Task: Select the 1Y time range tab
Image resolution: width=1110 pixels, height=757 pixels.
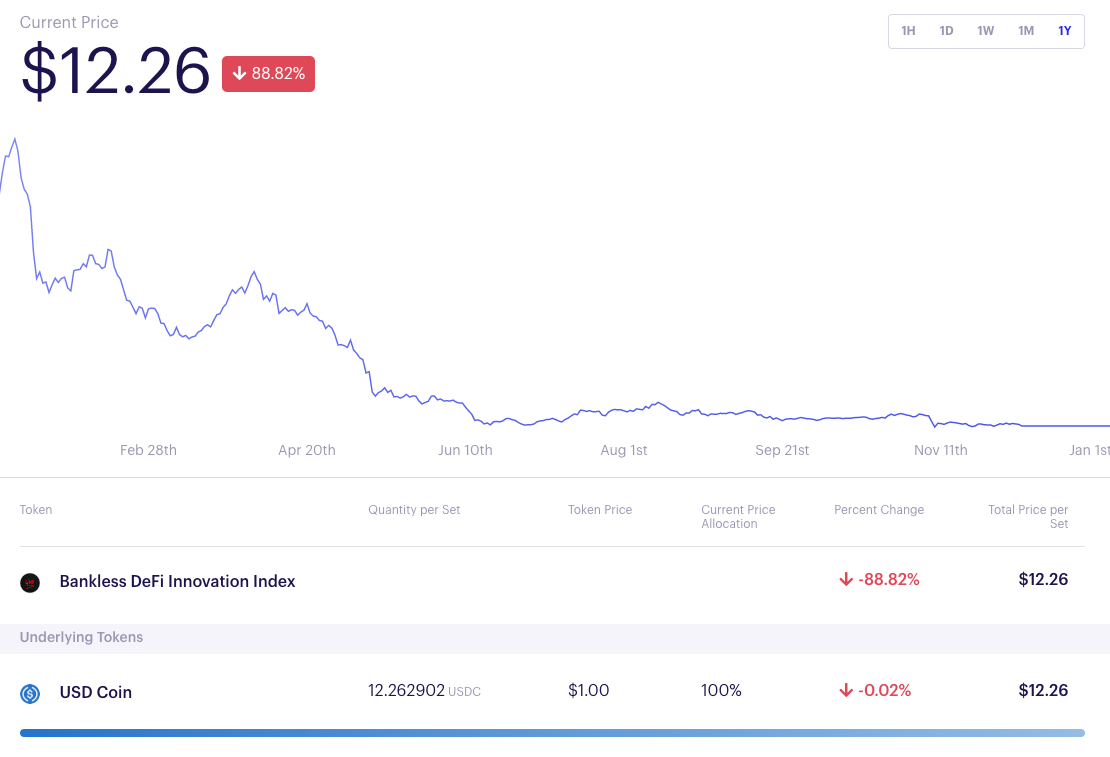Action: click(x=1065, y=30)
